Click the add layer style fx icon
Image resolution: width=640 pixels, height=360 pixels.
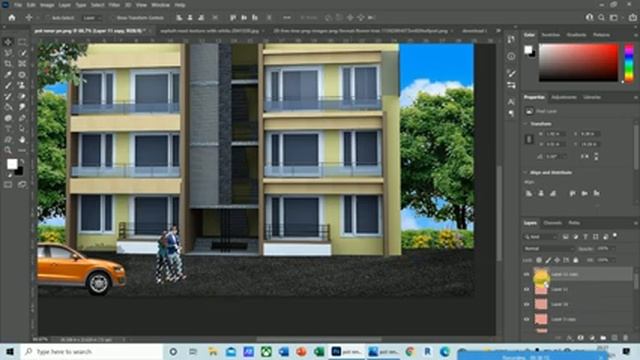pos(569,338)
